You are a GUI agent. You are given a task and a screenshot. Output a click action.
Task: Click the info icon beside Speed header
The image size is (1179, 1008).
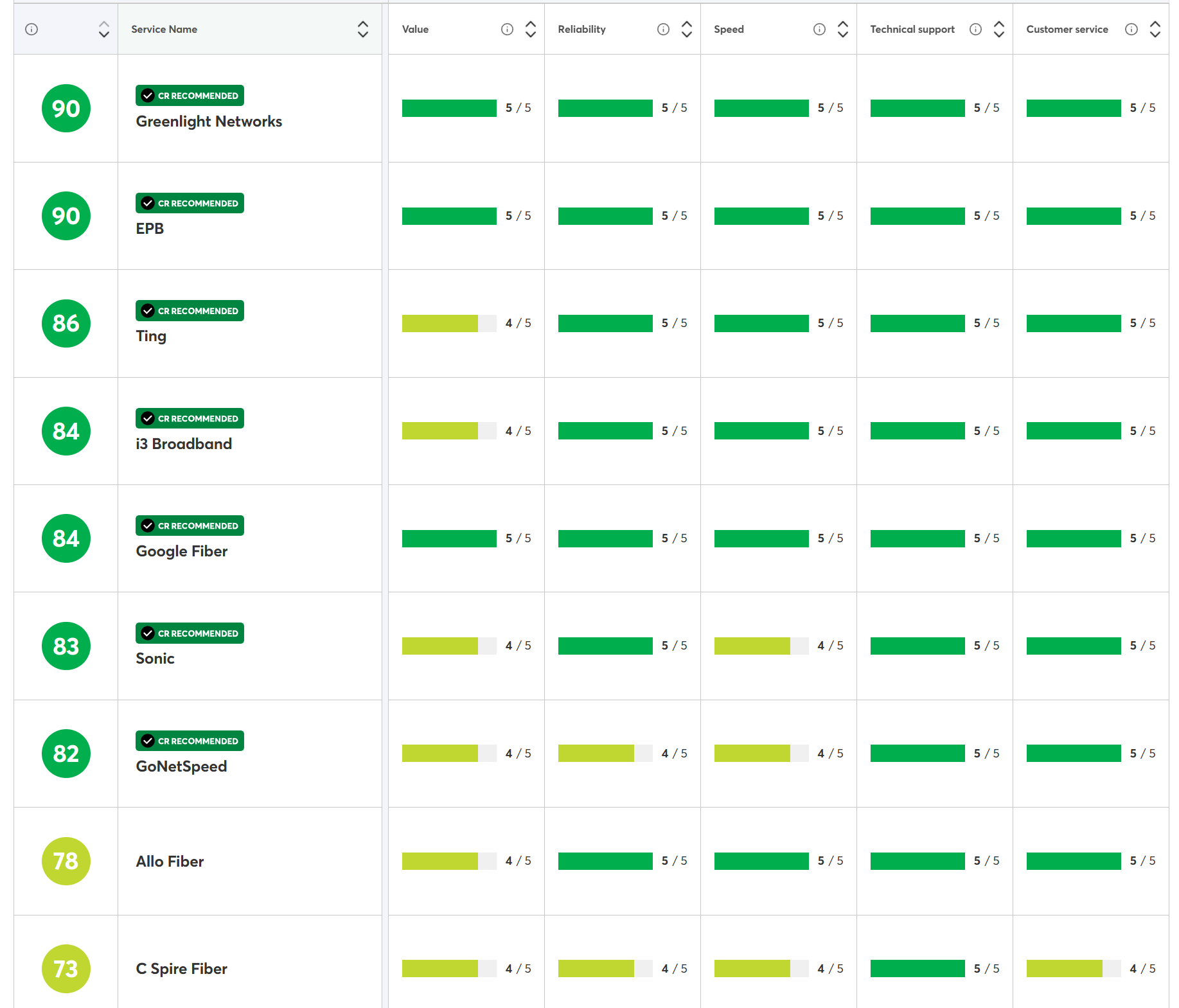coord(819,30)
